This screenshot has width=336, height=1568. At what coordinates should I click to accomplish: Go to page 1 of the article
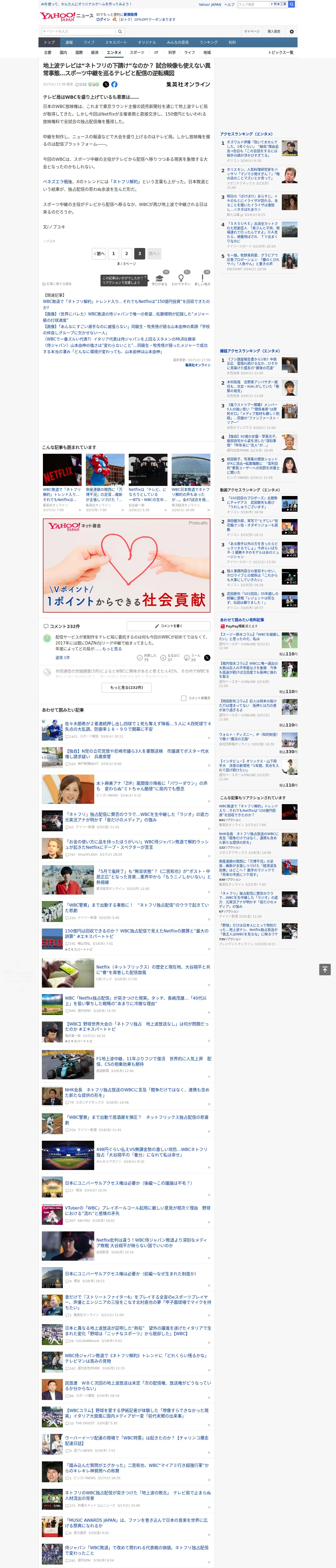pyautogui.click(x=113, y=253)
